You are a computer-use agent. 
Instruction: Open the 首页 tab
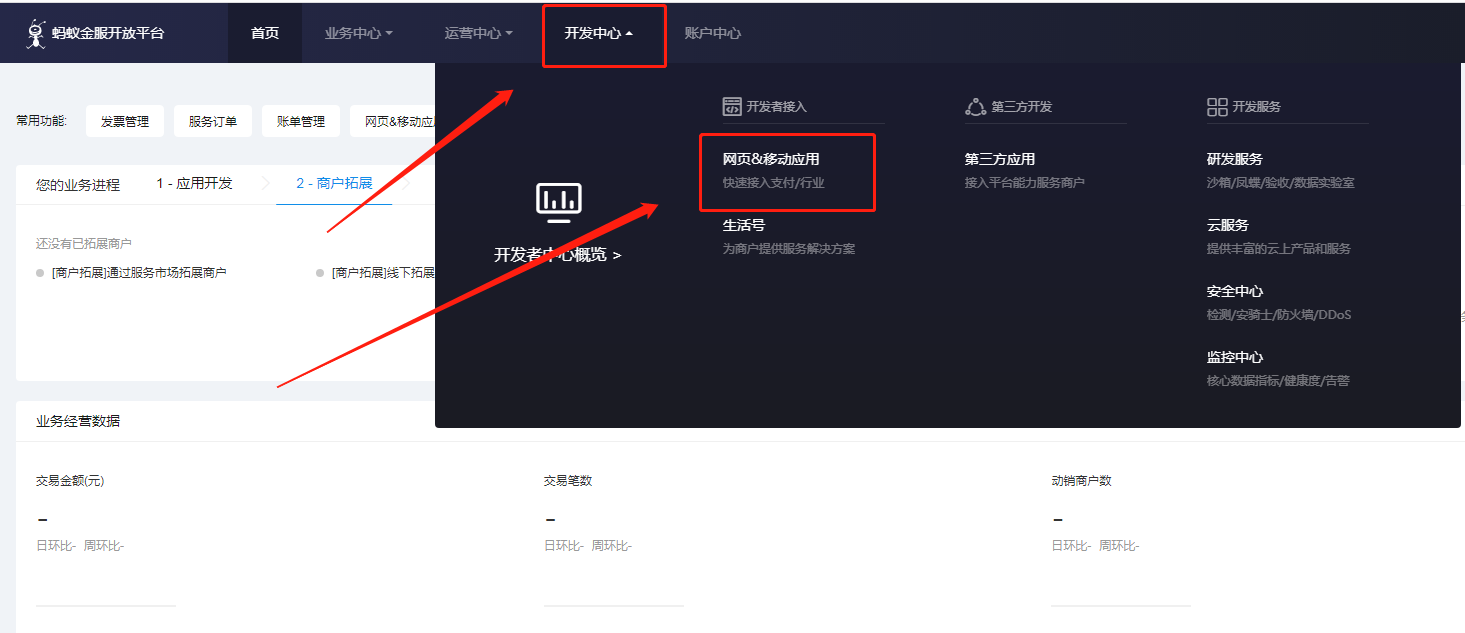pyautogui.click(x=265, y=33)
